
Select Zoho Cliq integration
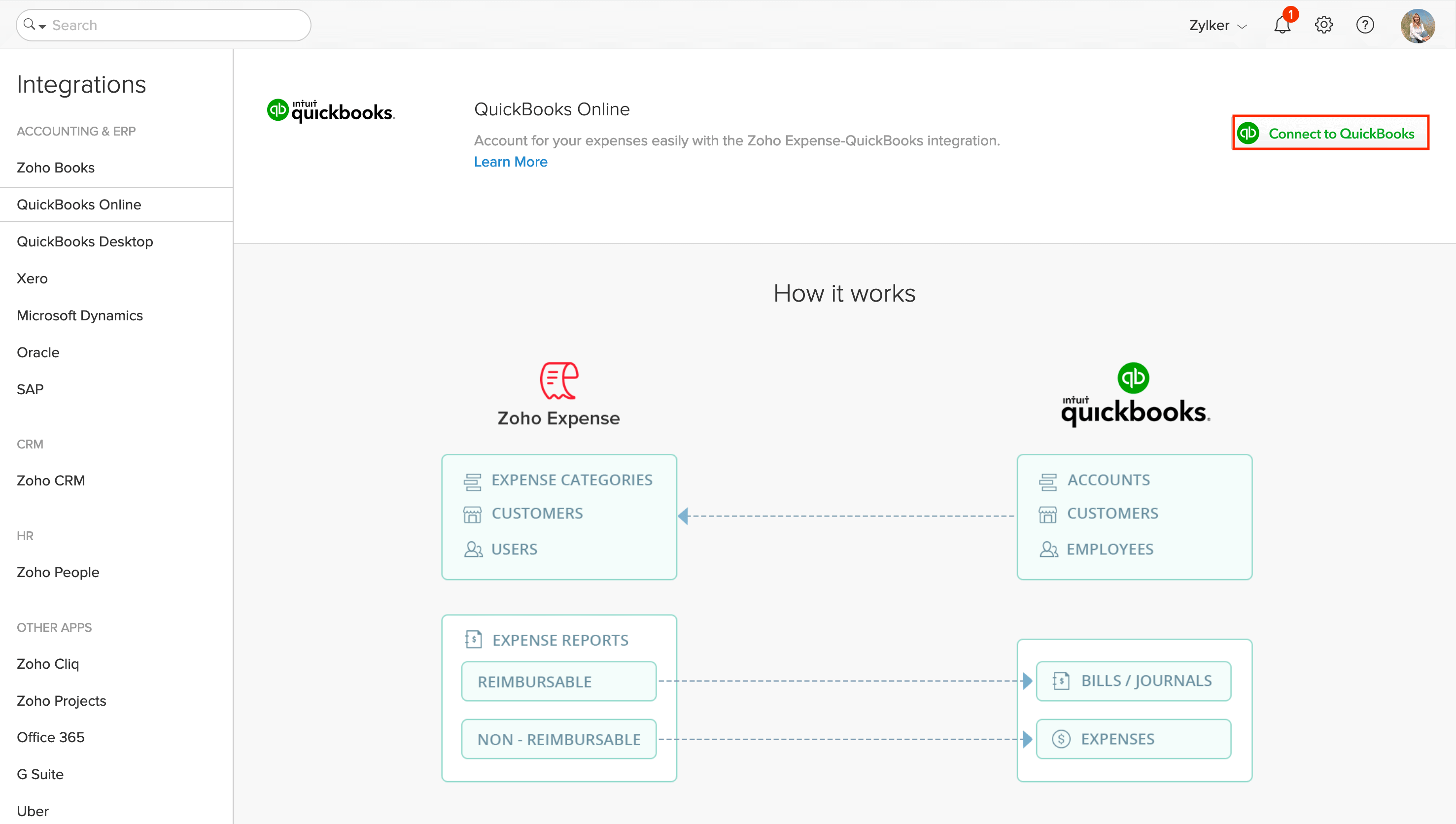pyautogui.click(x=47, y=664)
